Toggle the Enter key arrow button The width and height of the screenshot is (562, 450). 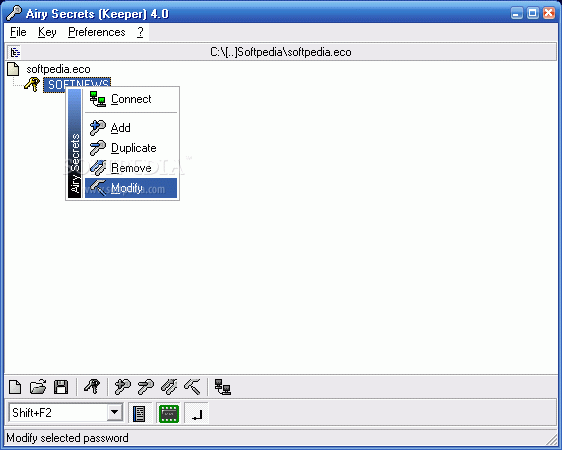pos(196,413)
